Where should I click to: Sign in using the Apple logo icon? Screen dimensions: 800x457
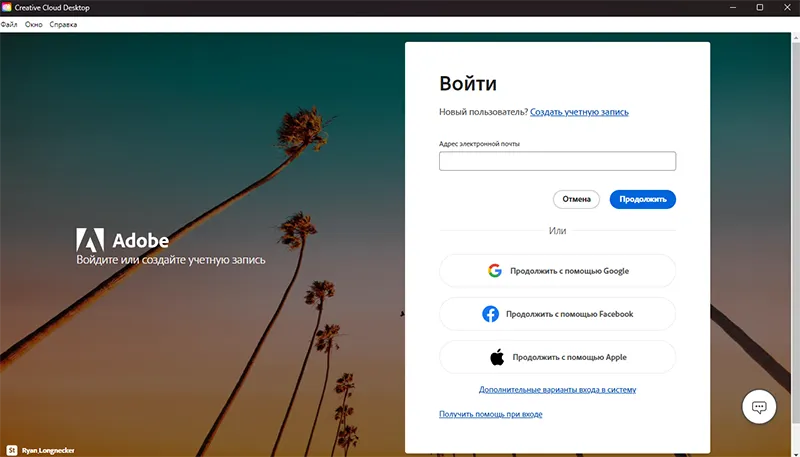click(495, 357)
